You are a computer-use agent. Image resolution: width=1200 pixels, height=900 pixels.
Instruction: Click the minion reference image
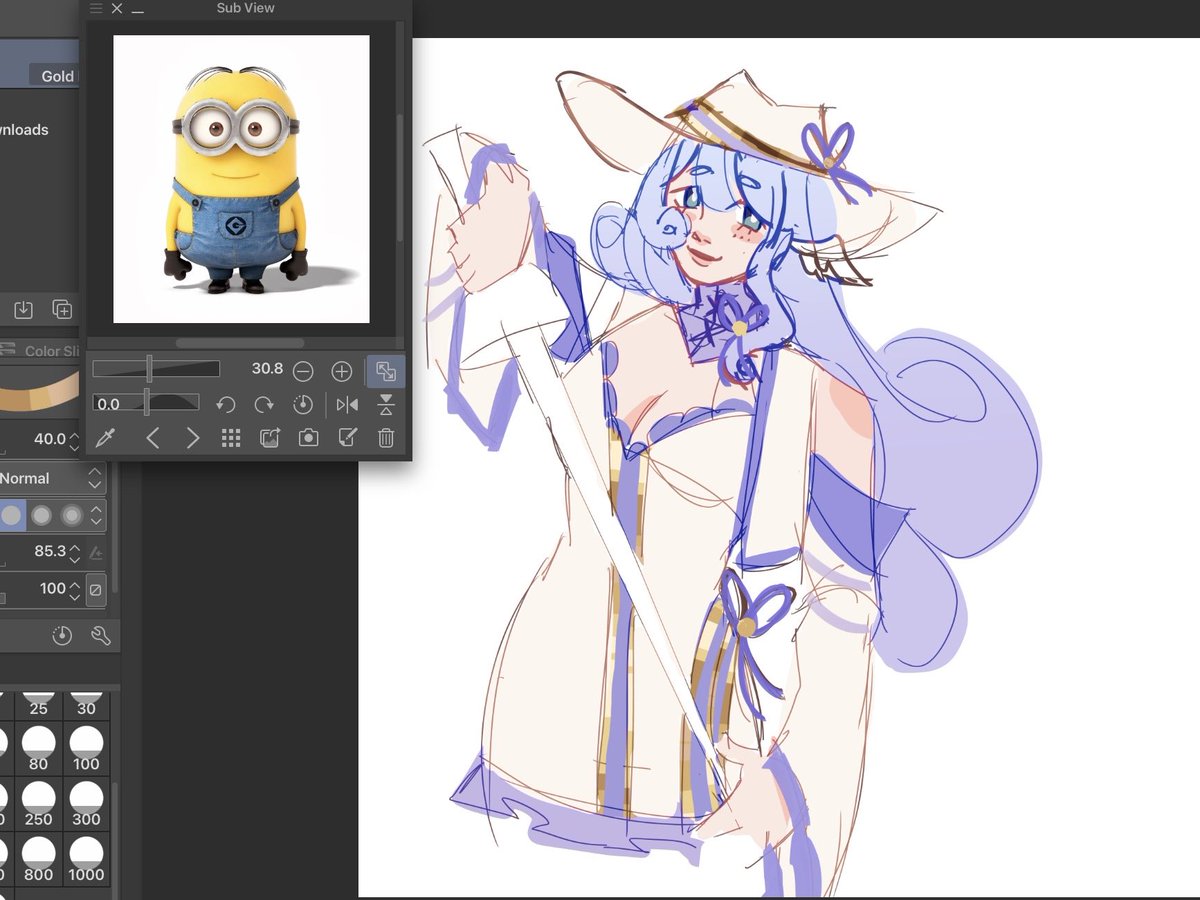pos(241,179)
